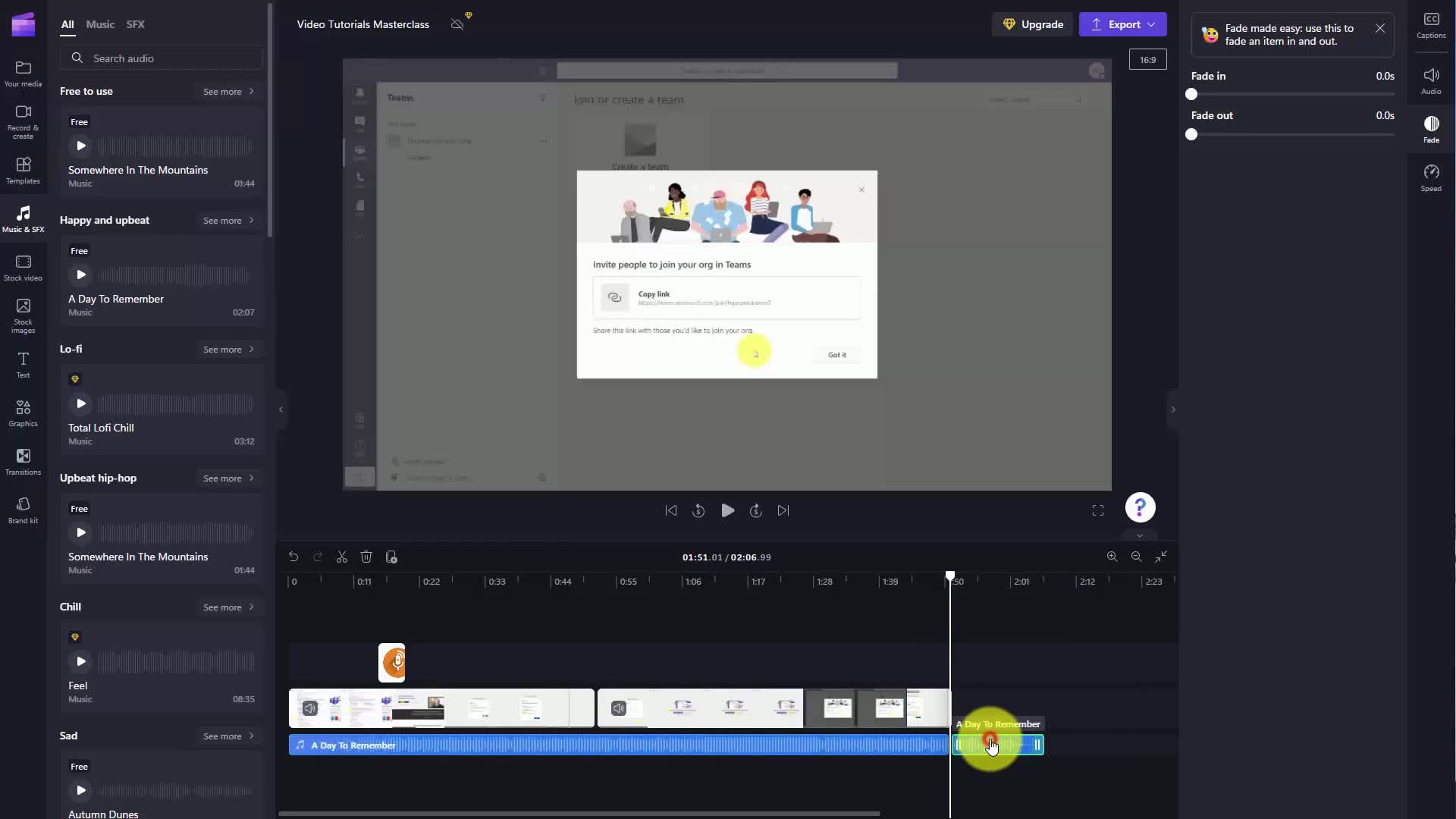Click the Search audio field
Image resolution: width=1456 pixels, height=819 pixels.
[162, 58]
